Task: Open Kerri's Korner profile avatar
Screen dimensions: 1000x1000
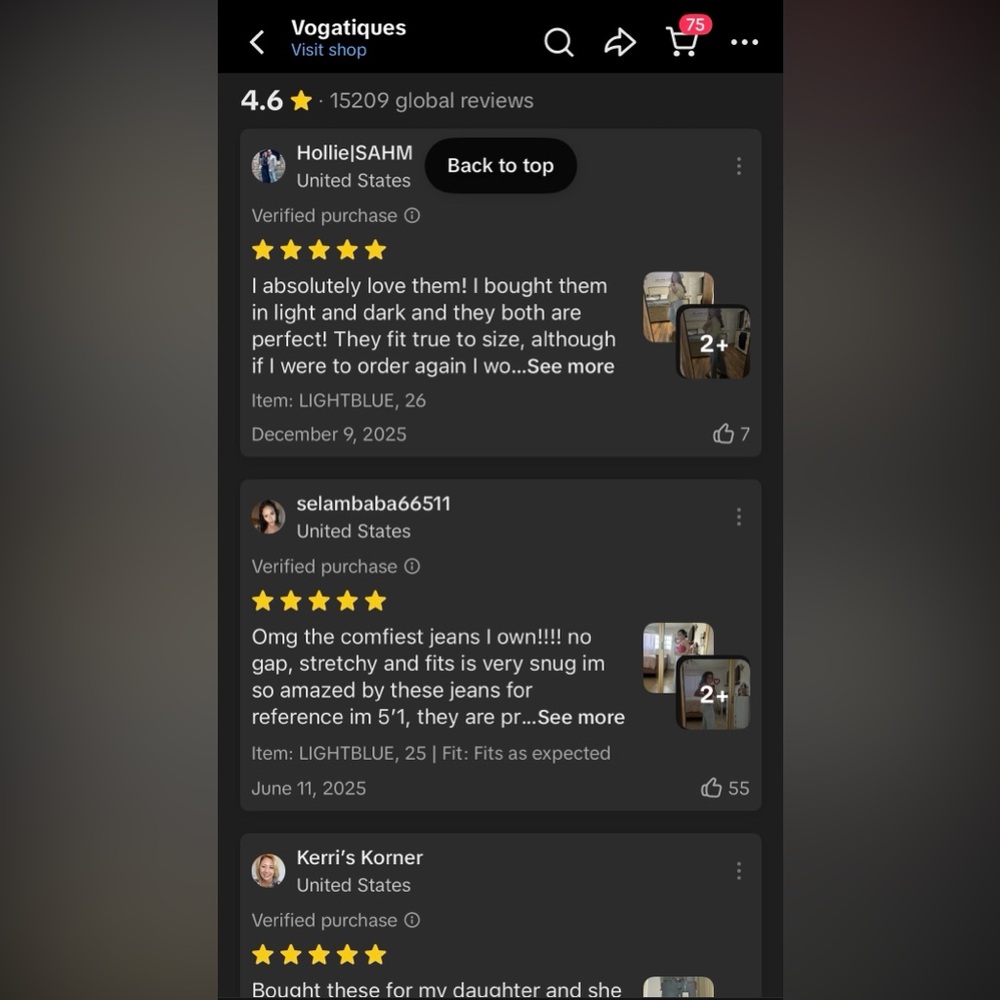Action: click(x=268, y=871)
